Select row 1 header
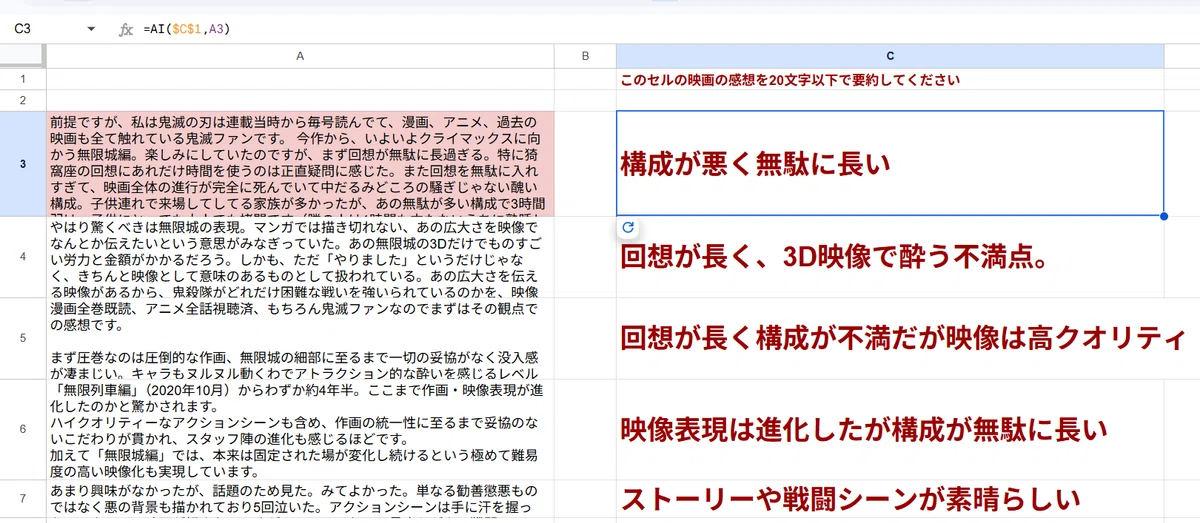The height and width of the screenshot is (523, 1200). coord(22,79)
